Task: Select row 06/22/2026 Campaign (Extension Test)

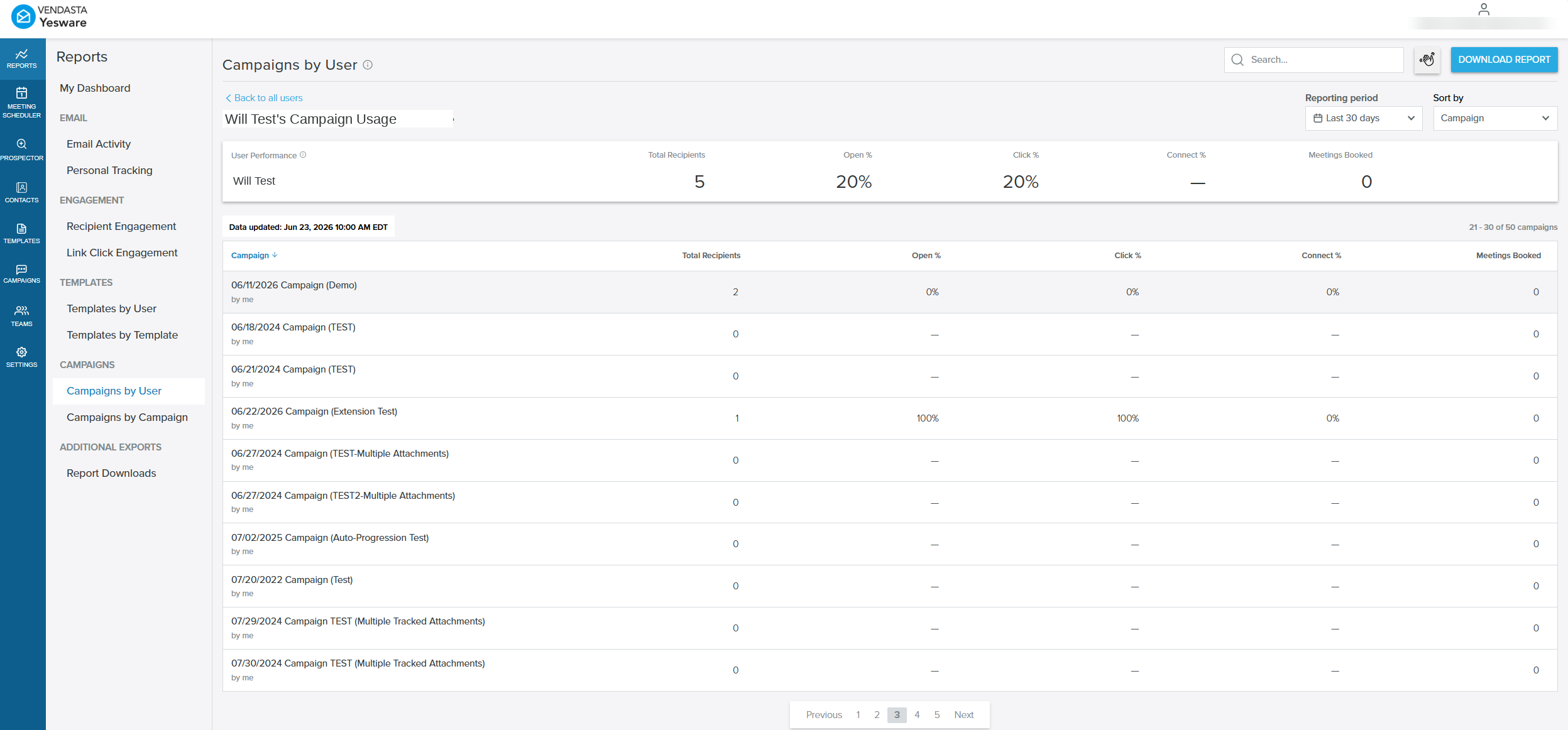Action: coord(890,418)
